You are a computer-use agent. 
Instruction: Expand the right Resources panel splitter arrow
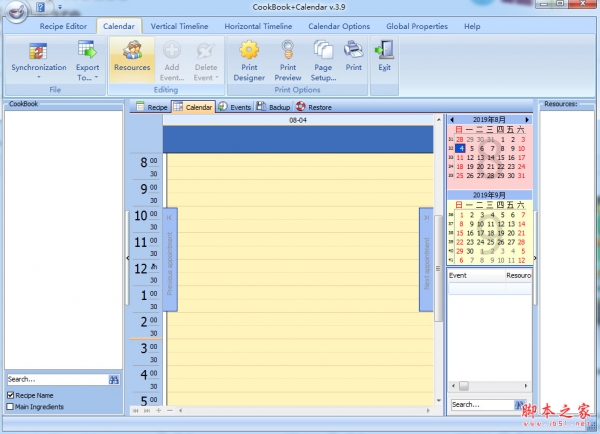(x=535, y=258)
